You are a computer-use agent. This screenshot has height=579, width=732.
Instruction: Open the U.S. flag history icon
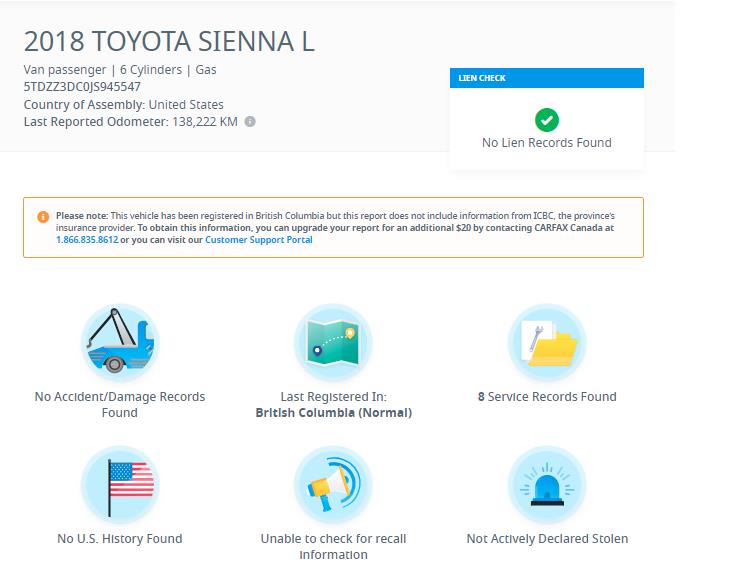120,485
